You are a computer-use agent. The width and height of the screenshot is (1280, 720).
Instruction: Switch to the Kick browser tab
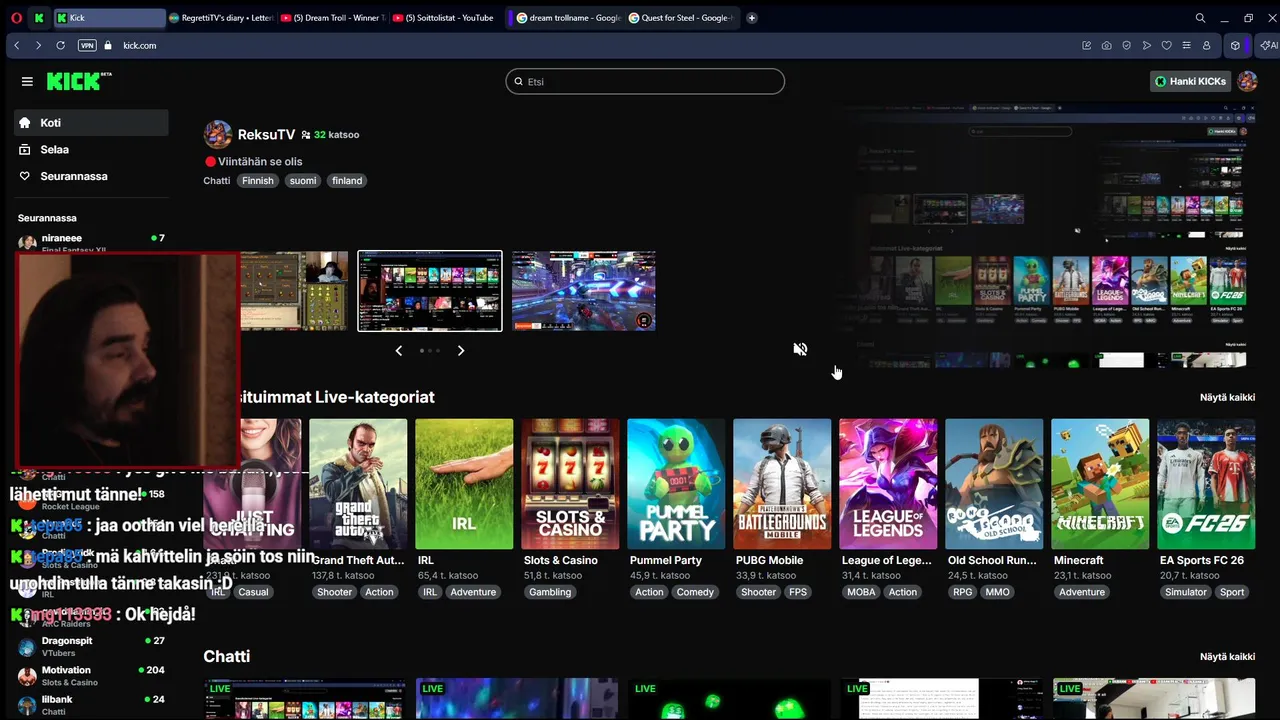108,18
